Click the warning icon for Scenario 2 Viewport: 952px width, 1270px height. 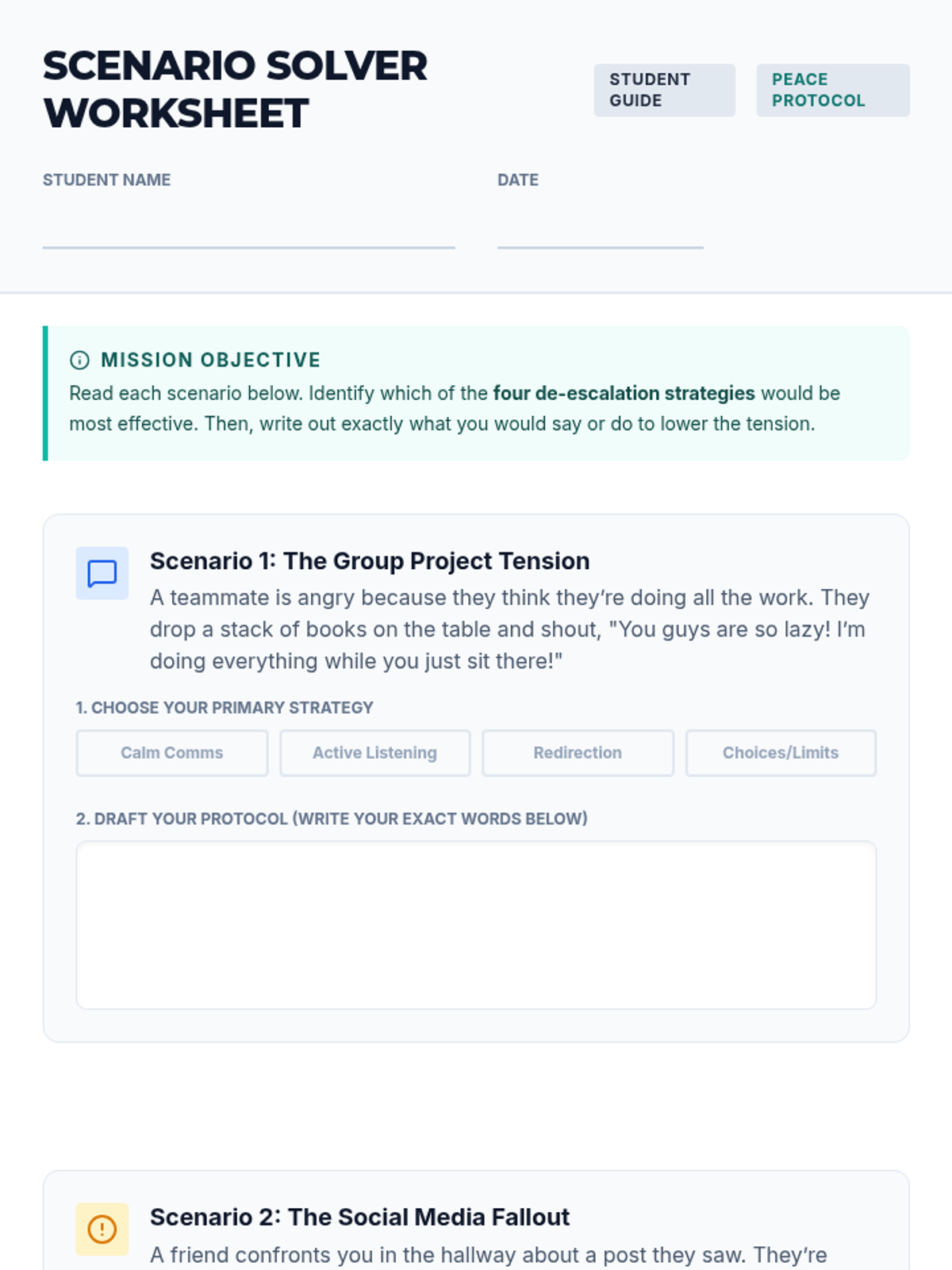[x=102, y=1229]
